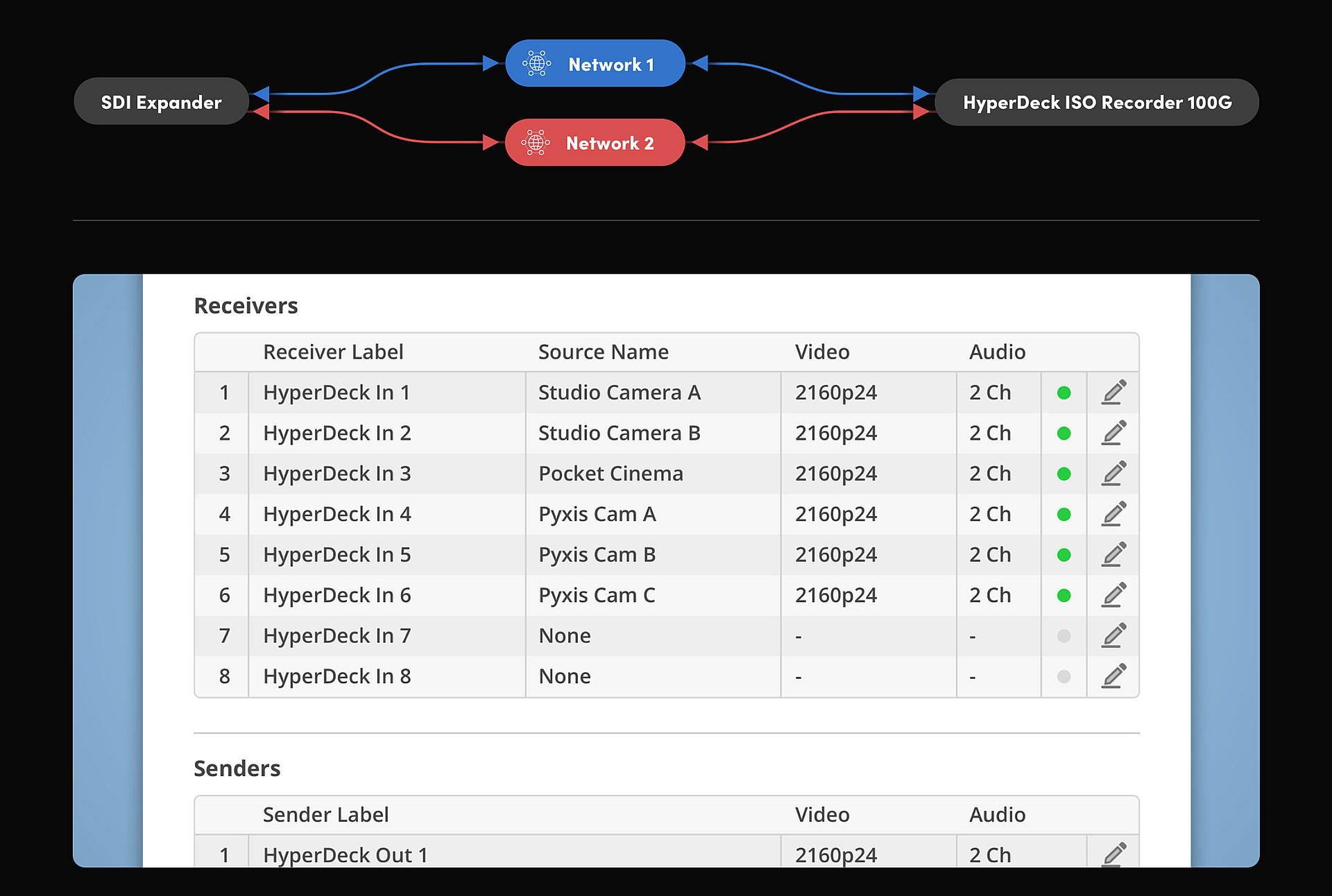Edit the HyperDeck In 6 receiver

(1113, 595)
